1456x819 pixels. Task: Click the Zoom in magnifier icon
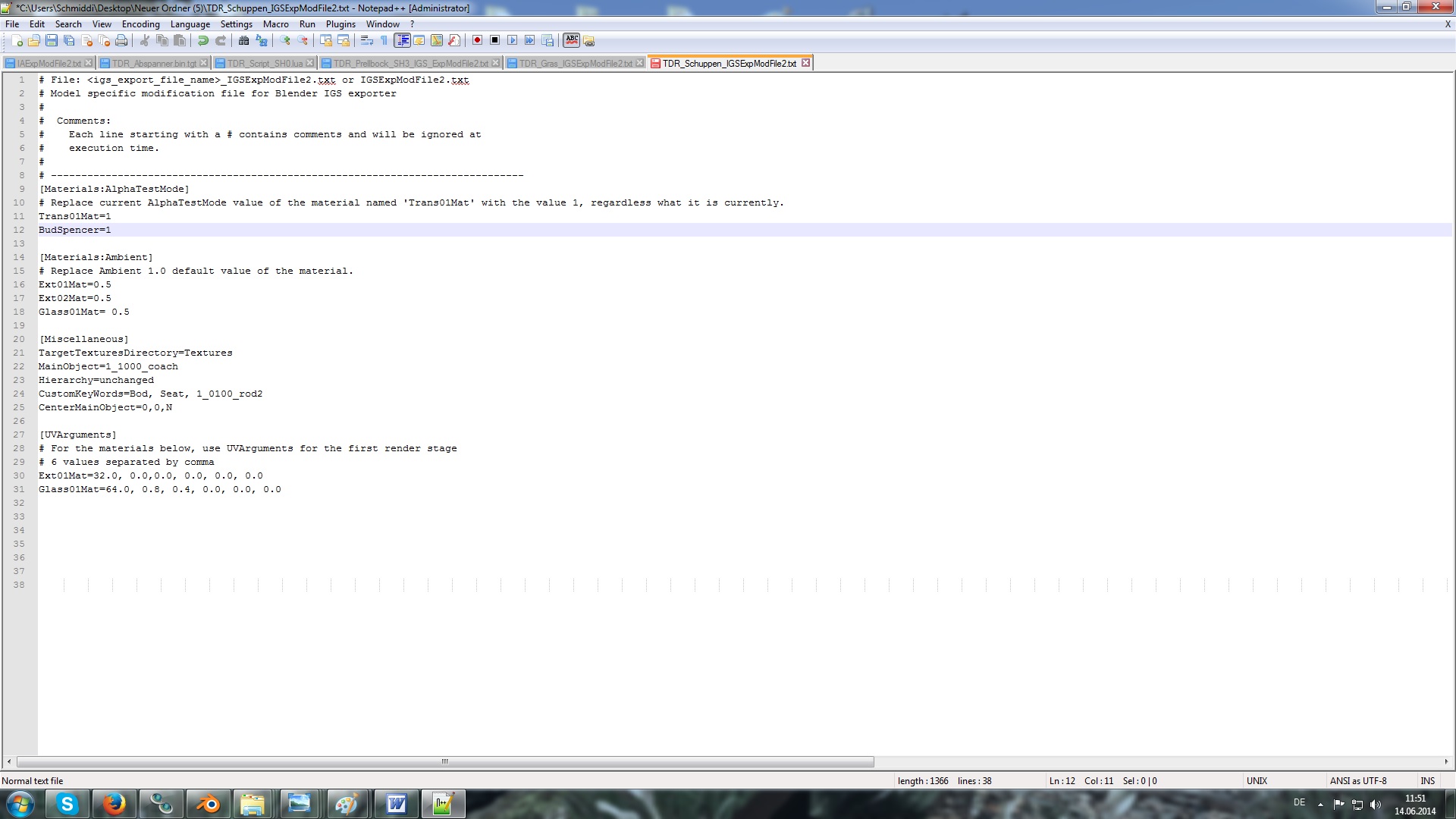(285, 40)
